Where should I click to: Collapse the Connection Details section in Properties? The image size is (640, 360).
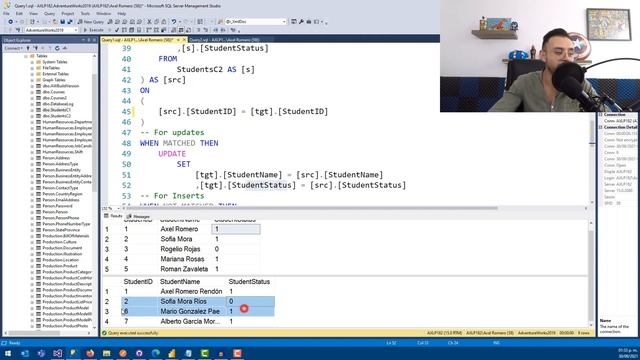pyautogui.click(x=601, y=127)
